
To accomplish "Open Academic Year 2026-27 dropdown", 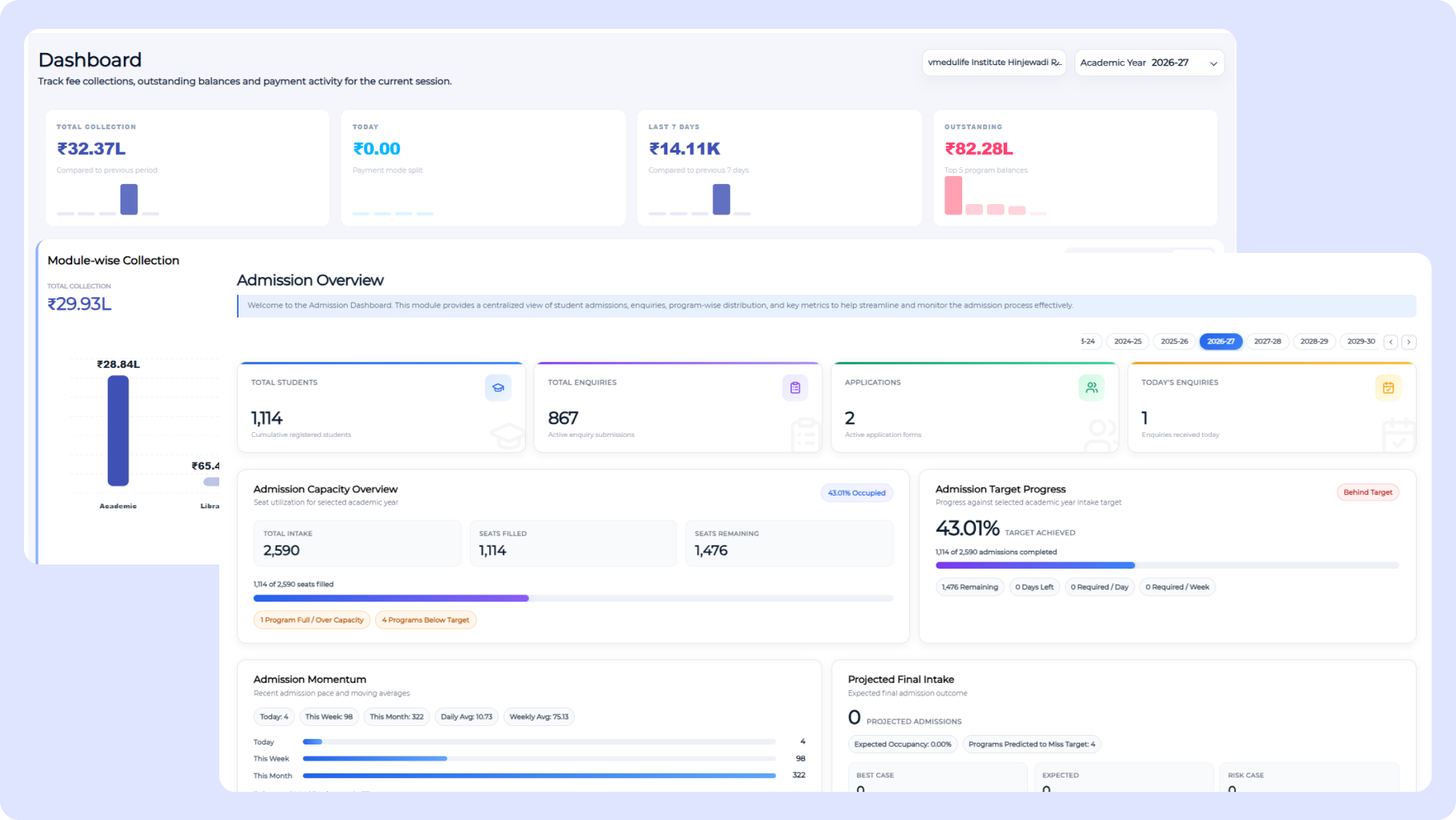I will 1149,63.
